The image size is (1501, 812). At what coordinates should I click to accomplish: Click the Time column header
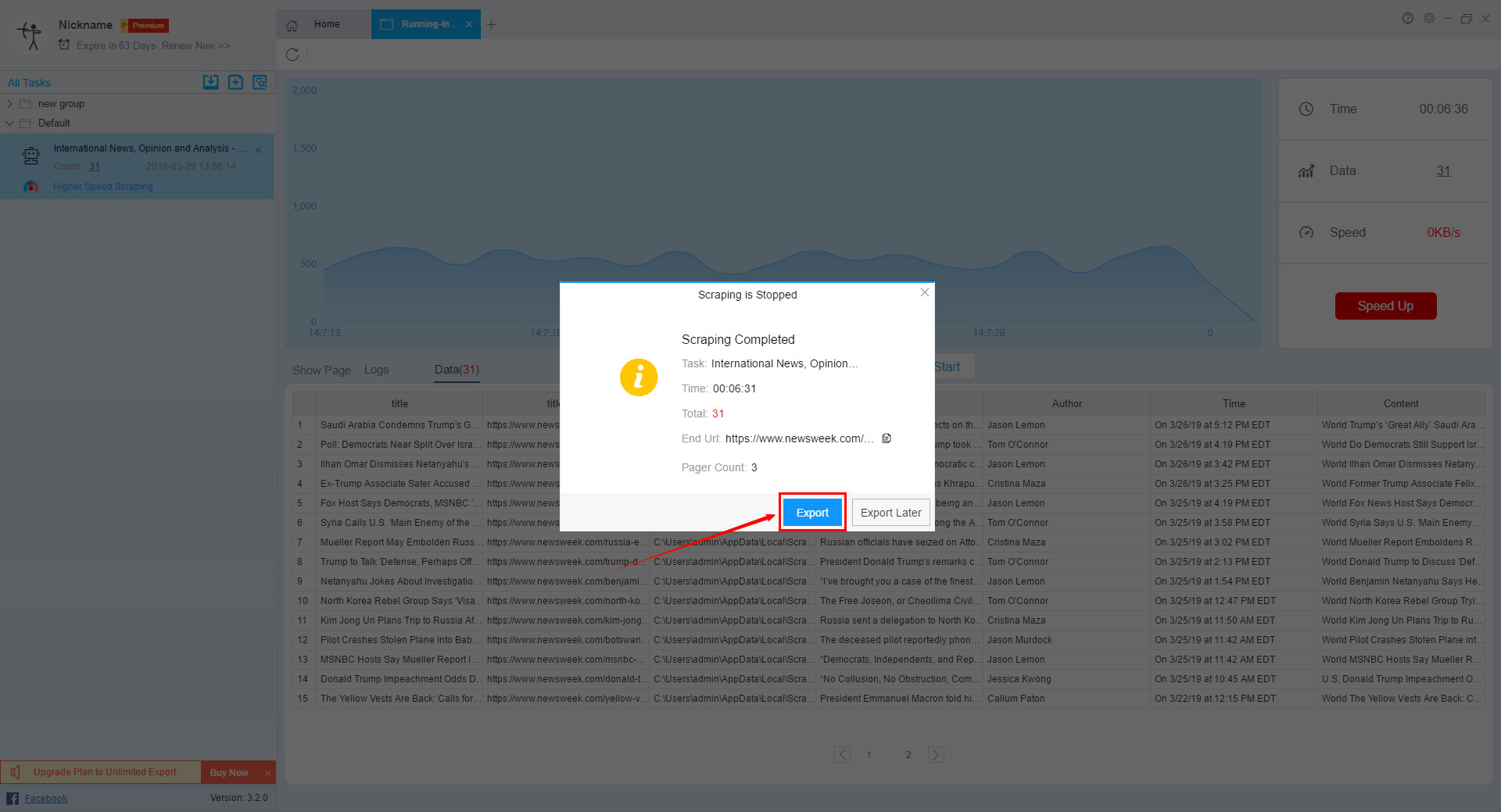point(1234,404)
